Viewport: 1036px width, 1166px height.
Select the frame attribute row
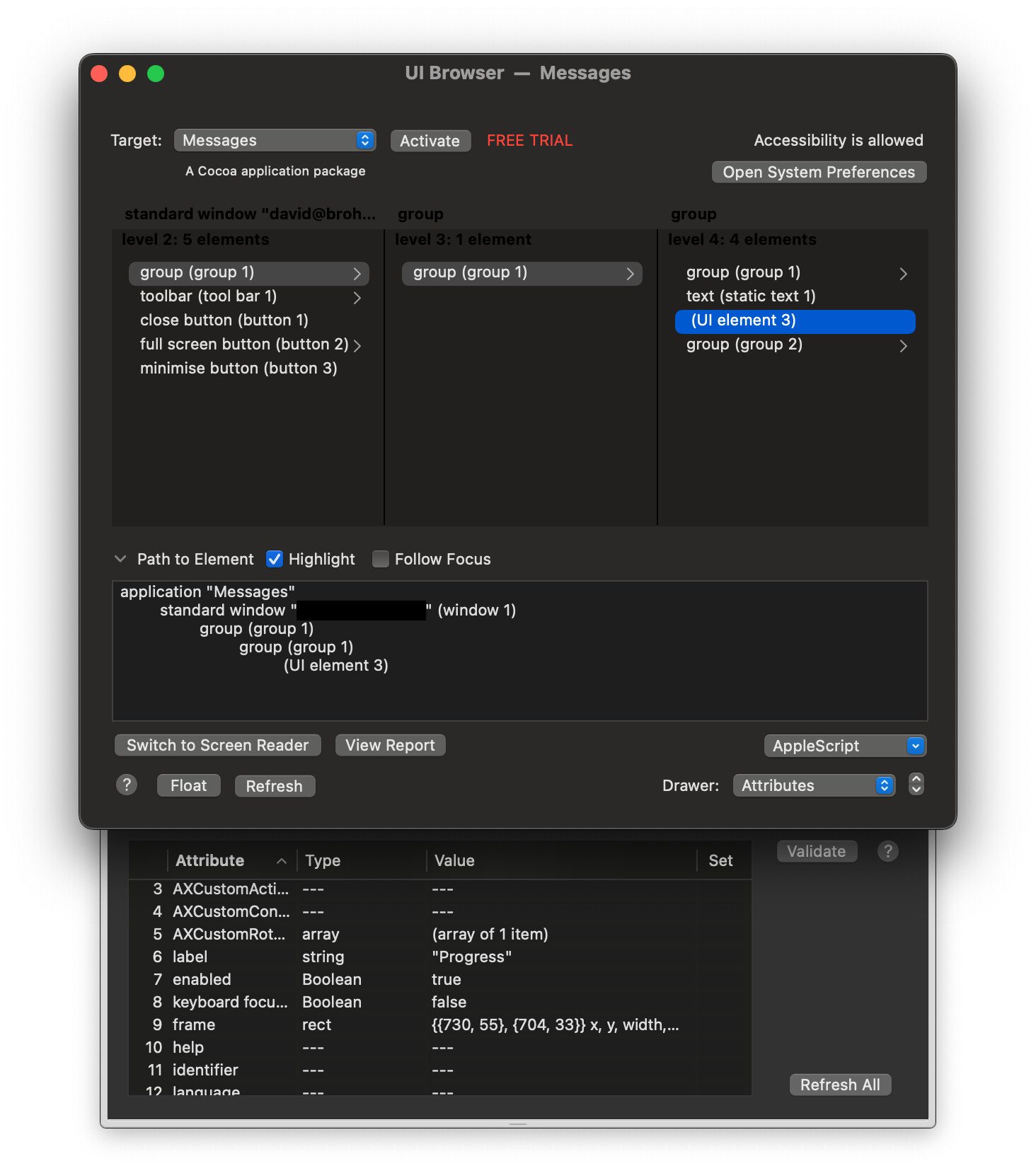439,1024
